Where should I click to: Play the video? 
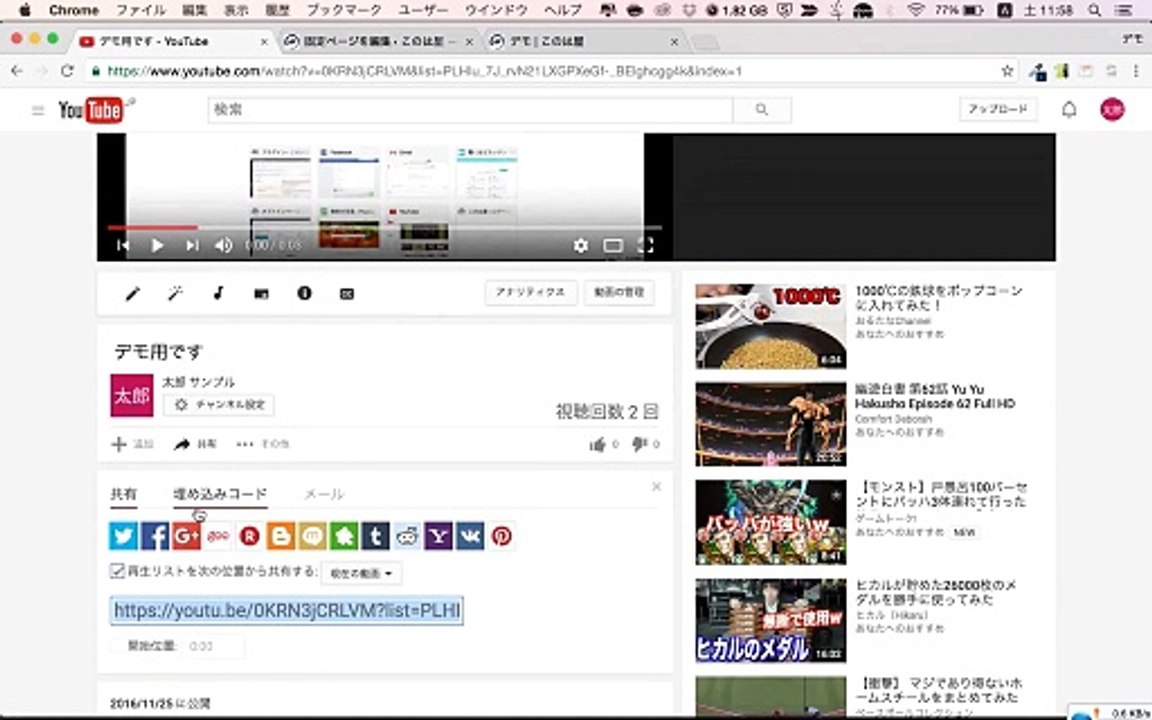click(157, 245)
